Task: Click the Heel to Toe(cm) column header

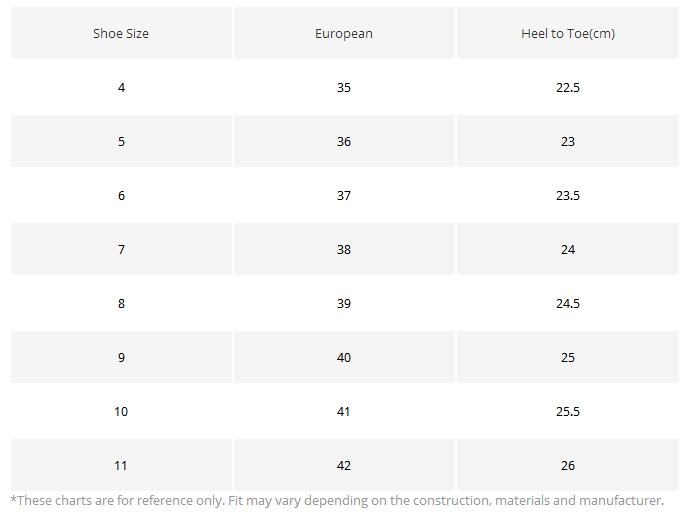Action: [x=567, y=33]
